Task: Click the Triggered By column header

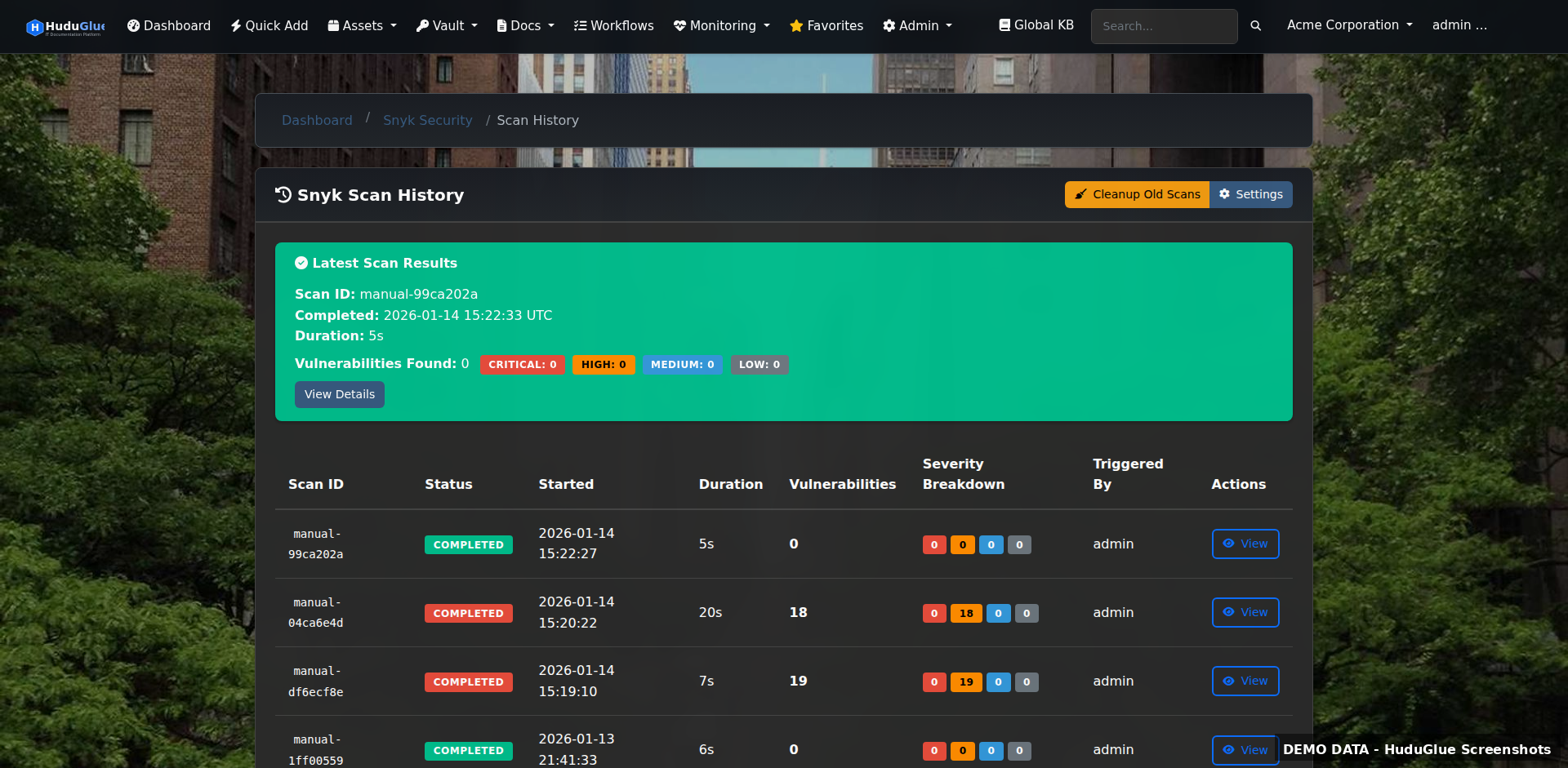Action: click(1129, 474)
